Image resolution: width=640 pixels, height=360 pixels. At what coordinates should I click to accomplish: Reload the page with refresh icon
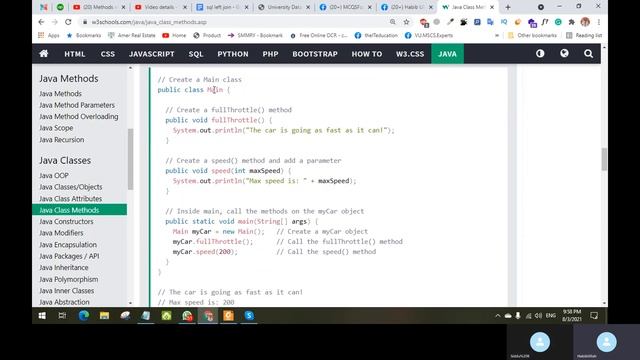tap(68, 22)
